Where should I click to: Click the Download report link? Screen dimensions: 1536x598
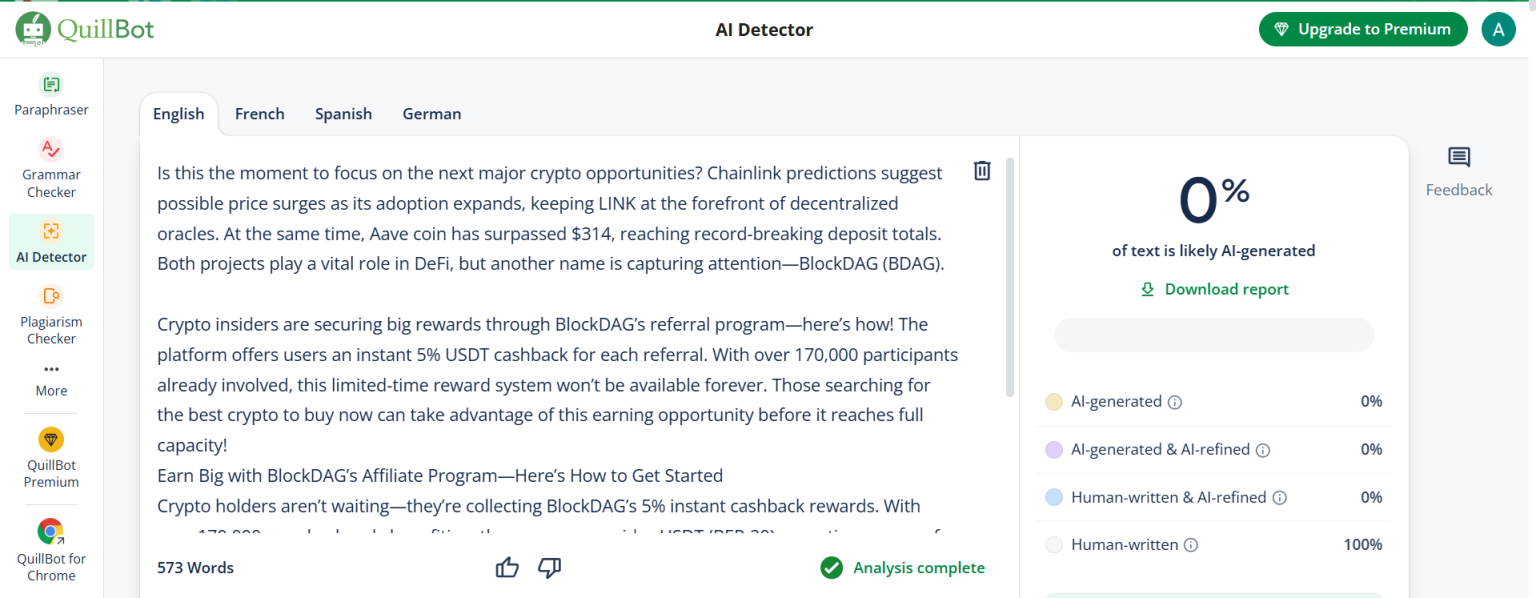[x=1214, y=289]
